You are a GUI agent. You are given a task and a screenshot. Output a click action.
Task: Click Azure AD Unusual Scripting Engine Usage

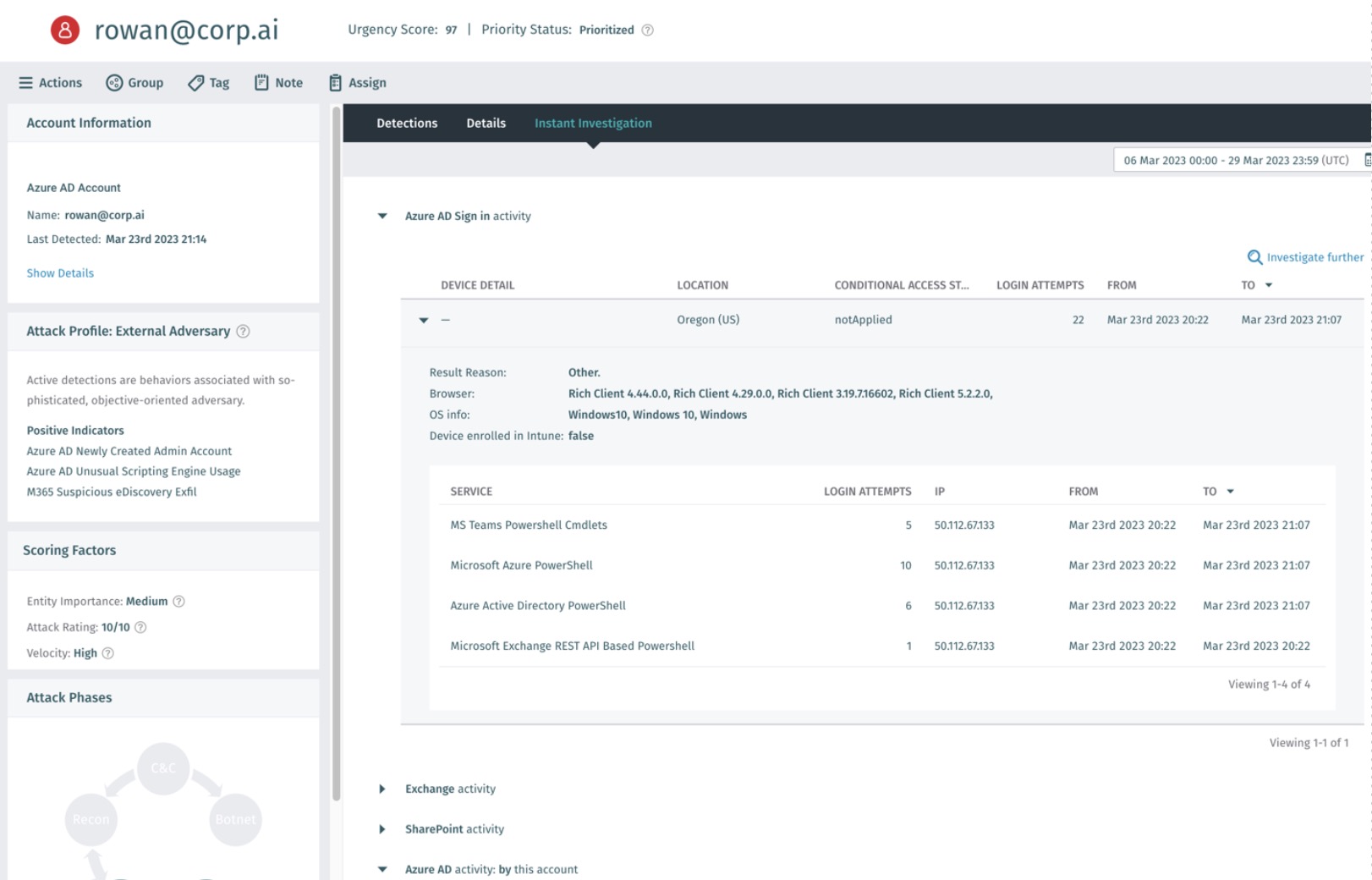pyautogui.click(x=134, y=471)
